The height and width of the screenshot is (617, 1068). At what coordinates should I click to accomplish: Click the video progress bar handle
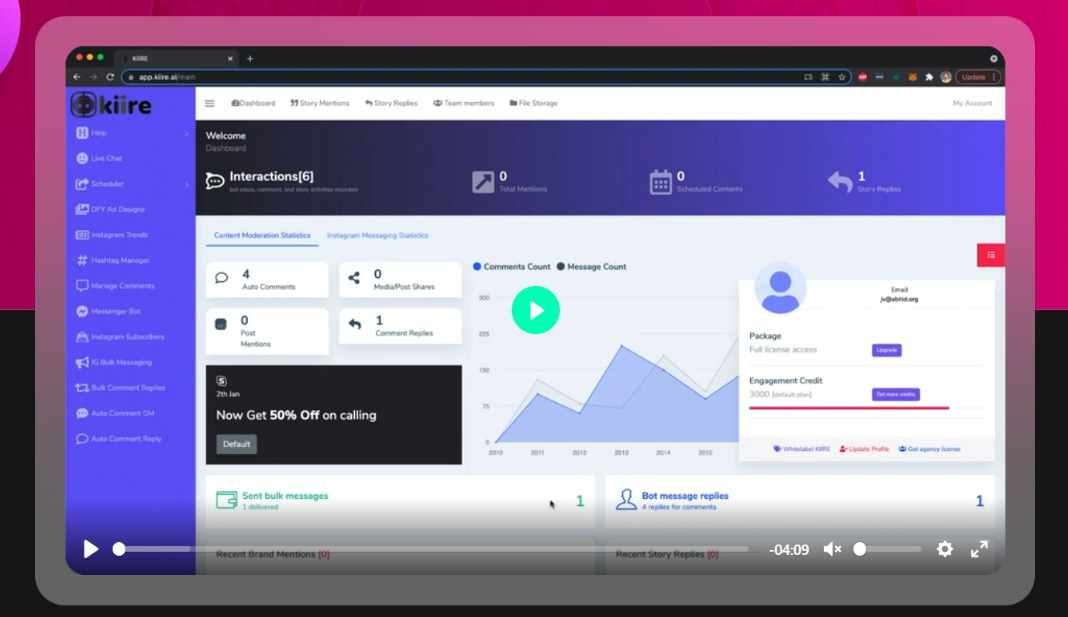click(x=119, y=549)
